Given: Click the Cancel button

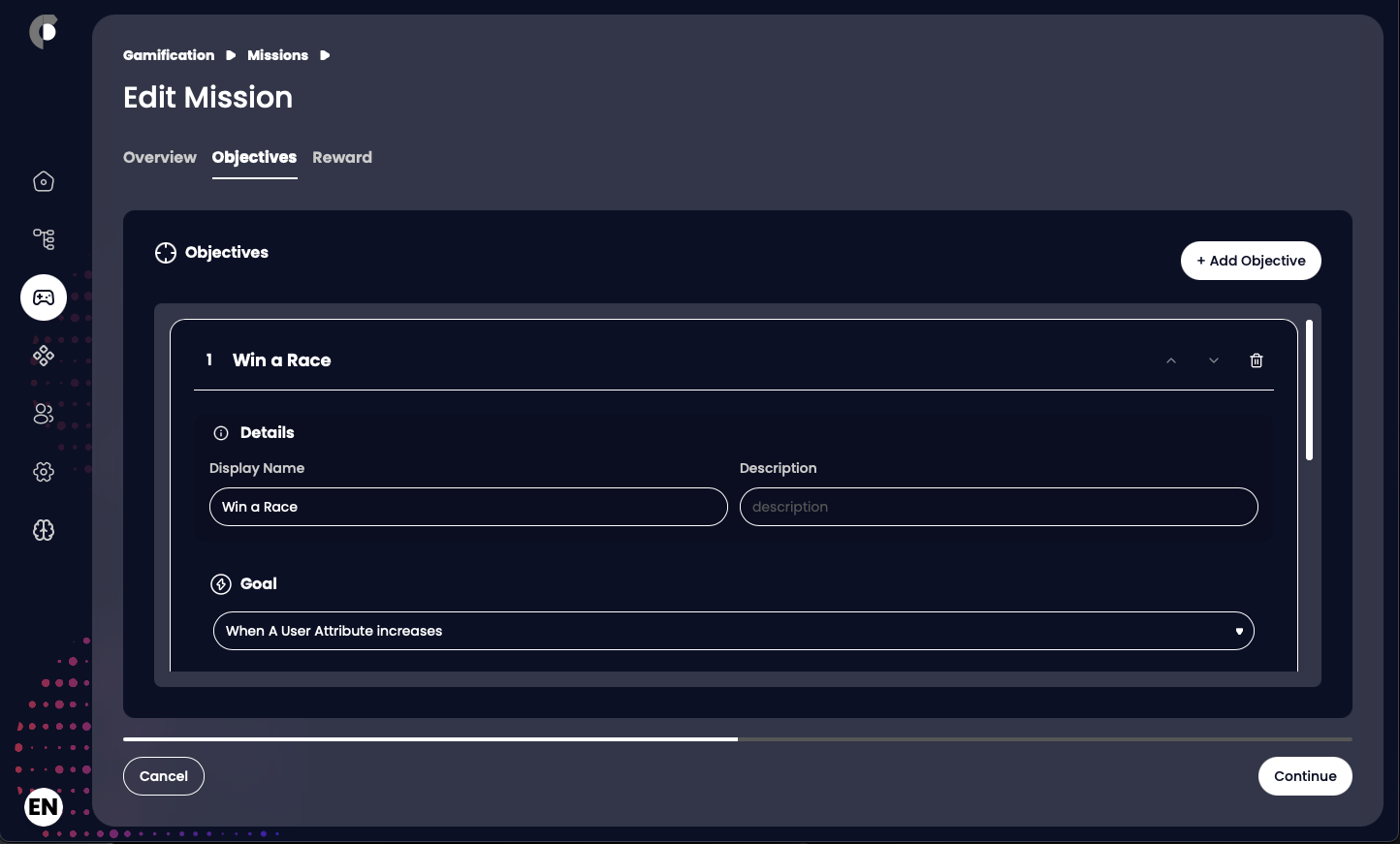Looking at the screenshot, I should 164,776.
